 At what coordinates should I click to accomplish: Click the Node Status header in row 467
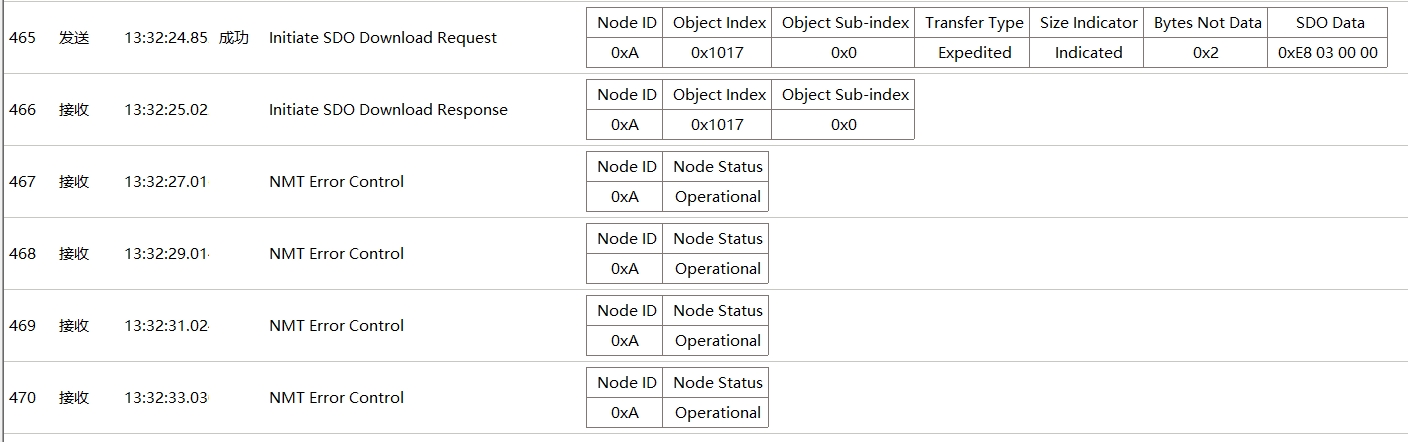(x=717, y=167)
